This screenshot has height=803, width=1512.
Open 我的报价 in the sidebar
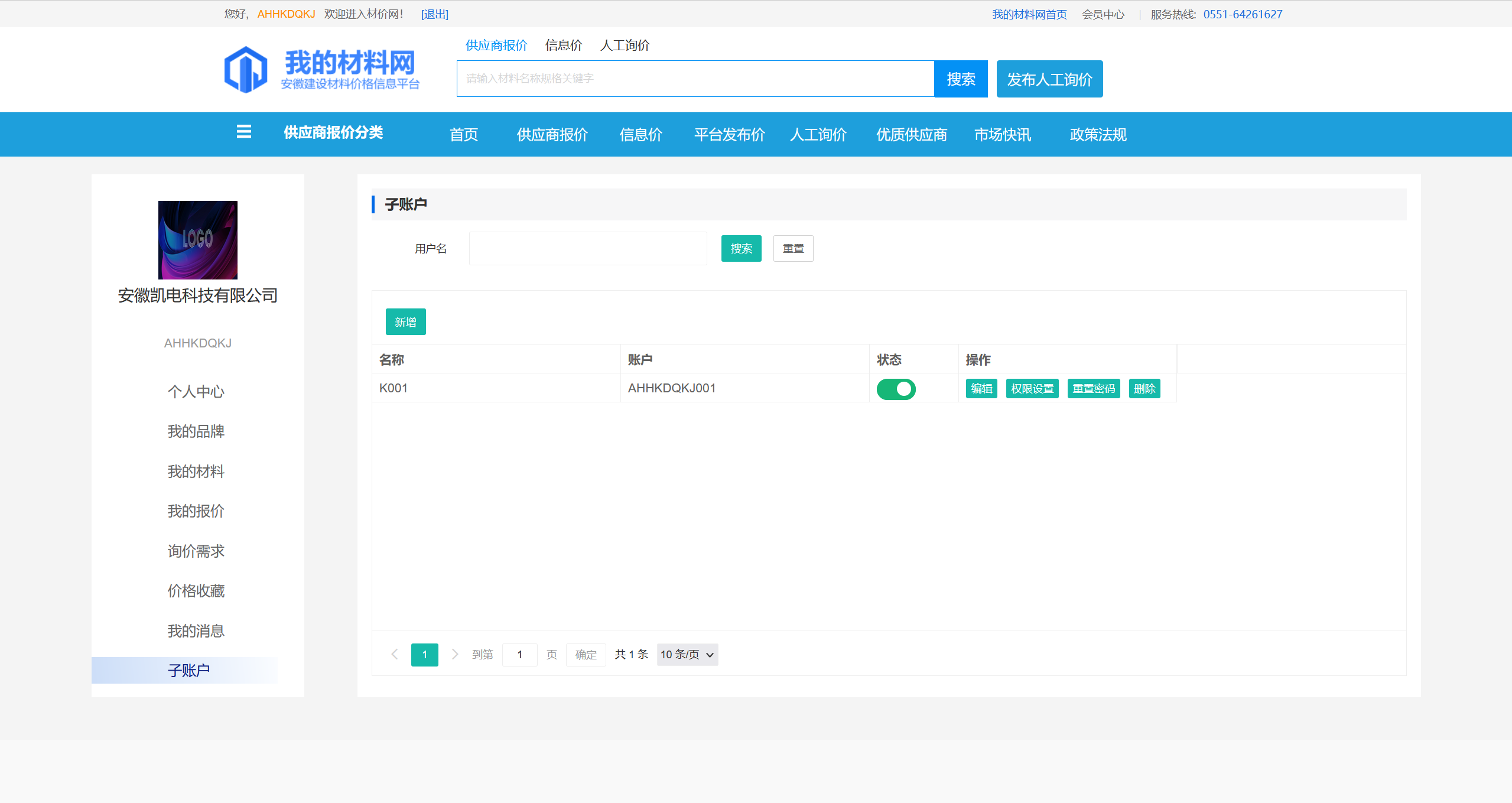click(x=196, y=511)
